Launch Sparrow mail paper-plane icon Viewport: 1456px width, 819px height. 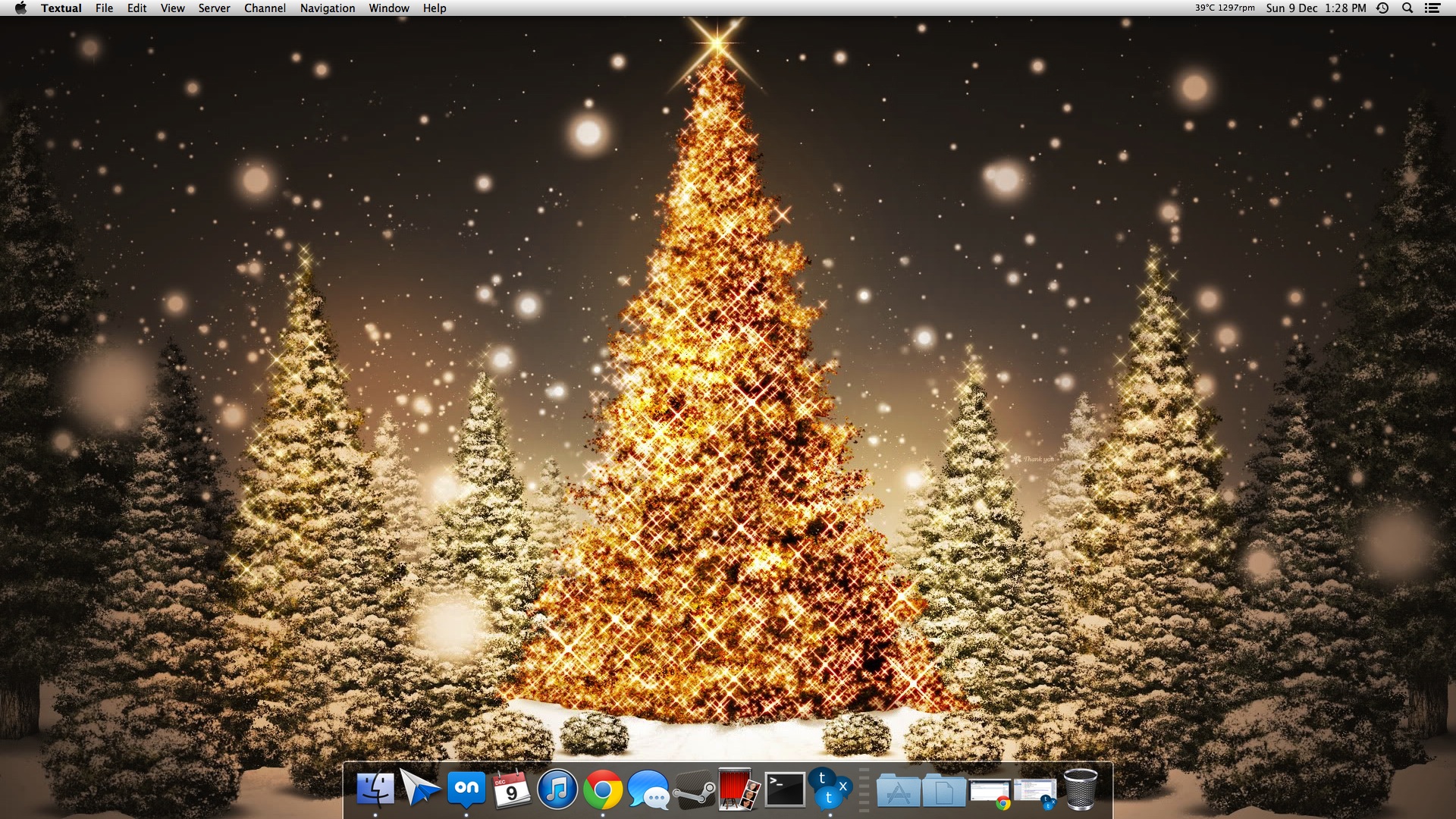click(419, 789)
